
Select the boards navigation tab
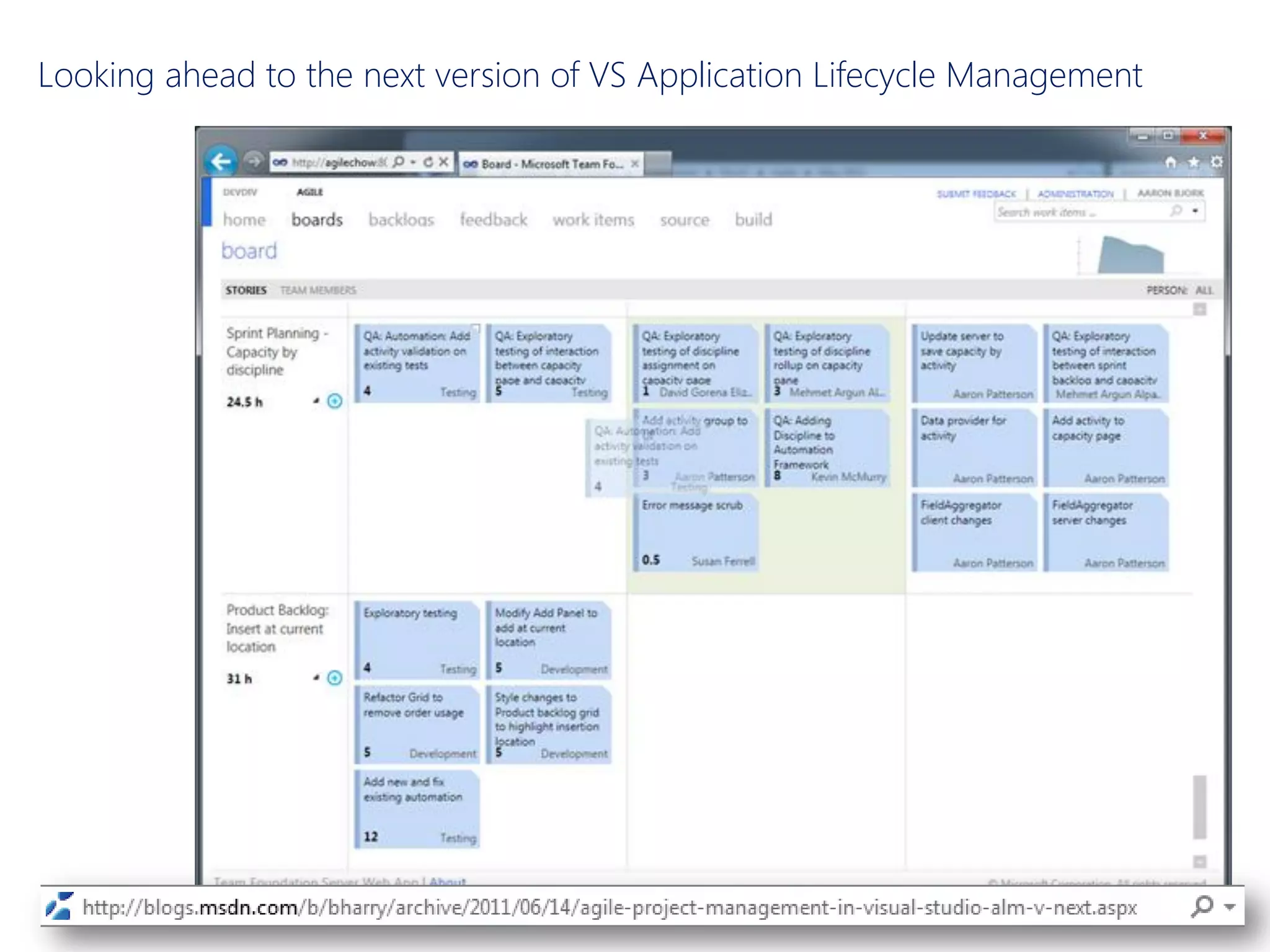(x=317, y=219)
